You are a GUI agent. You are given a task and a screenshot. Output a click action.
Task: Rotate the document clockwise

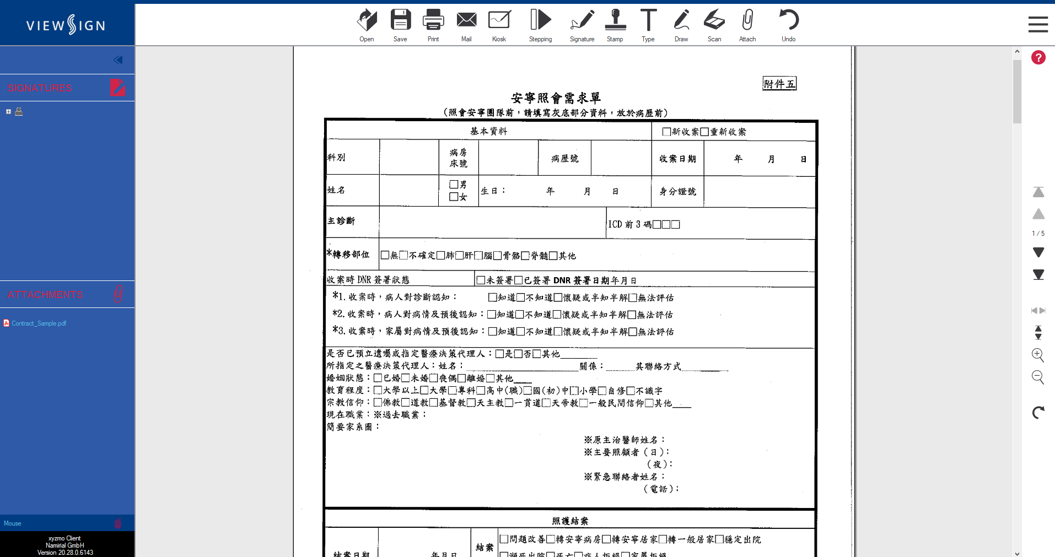[1038, 412]
